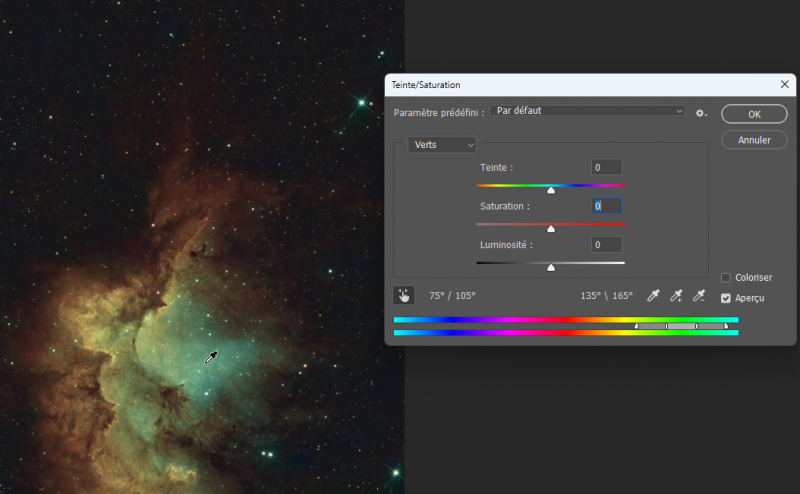Activate the on-image hand adjustment tool

pos(404,295)
